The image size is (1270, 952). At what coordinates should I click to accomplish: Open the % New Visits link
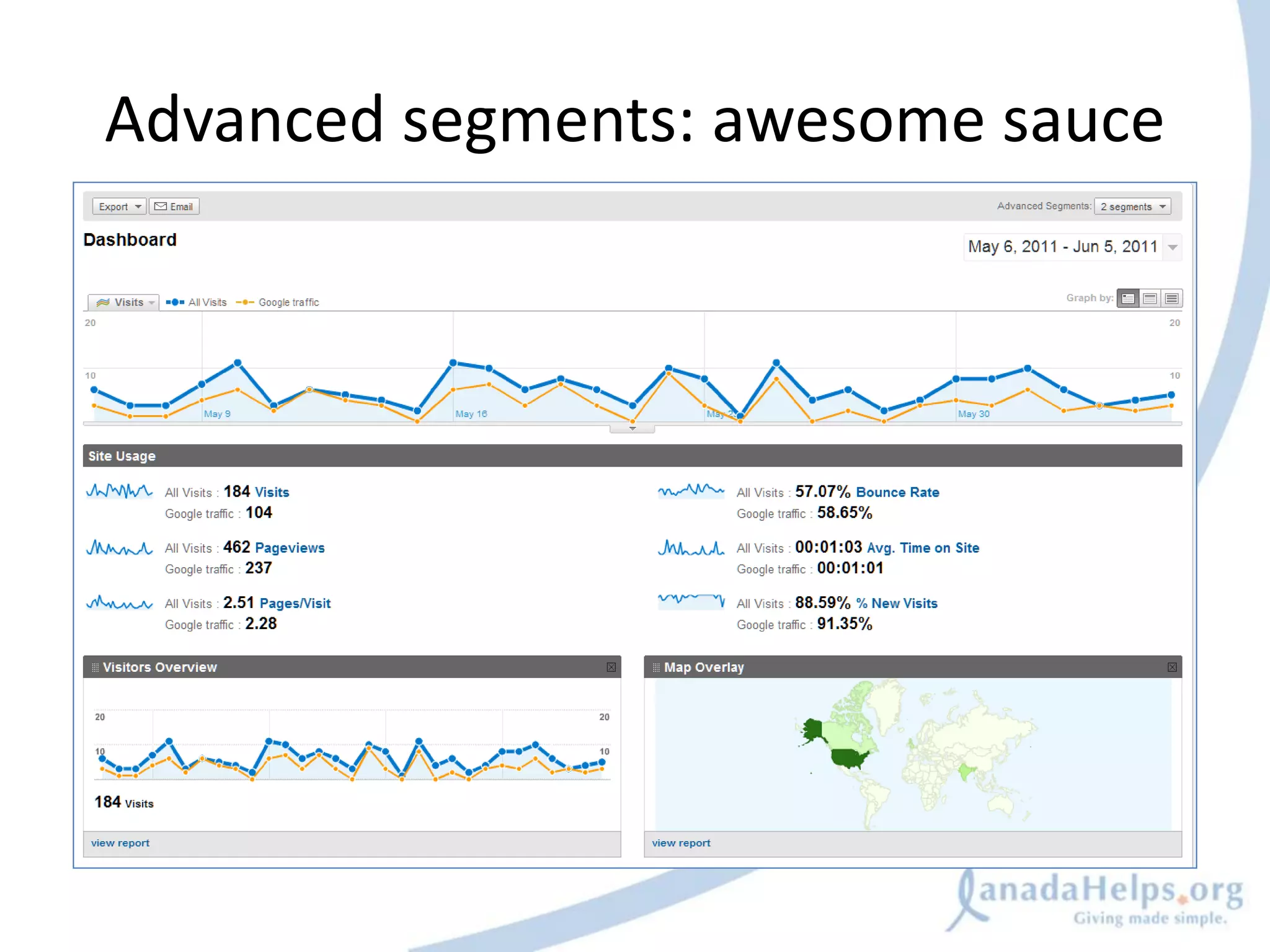point(897,604)
